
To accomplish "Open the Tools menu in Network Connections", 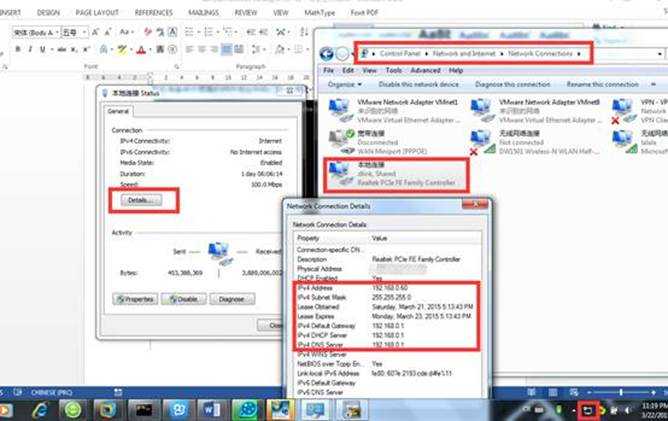I will pos(394,70).
